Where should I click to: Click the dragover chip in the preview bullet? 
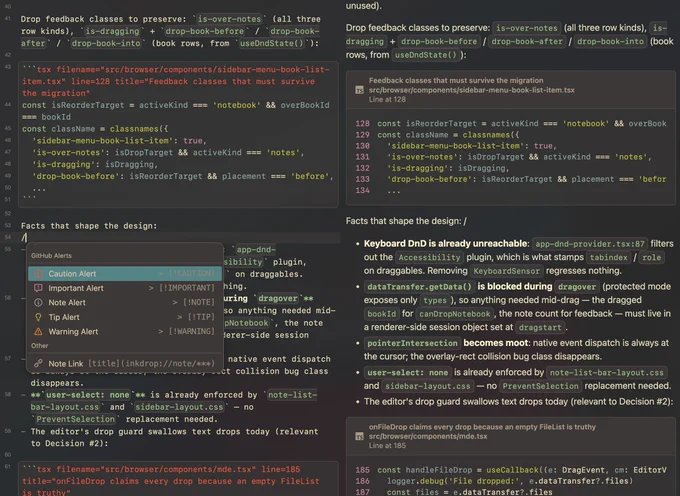tap(577, 287)
